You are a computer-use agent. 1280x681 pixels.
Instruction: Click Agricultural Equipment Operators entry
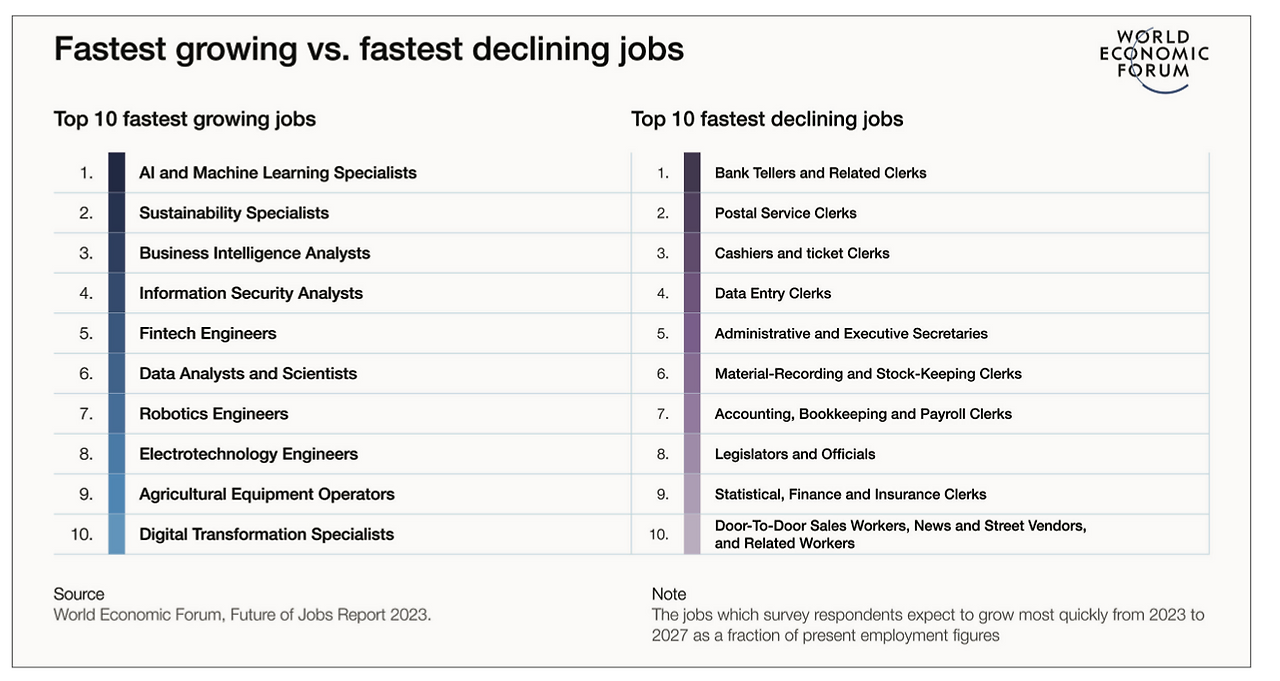click(267, 494)
